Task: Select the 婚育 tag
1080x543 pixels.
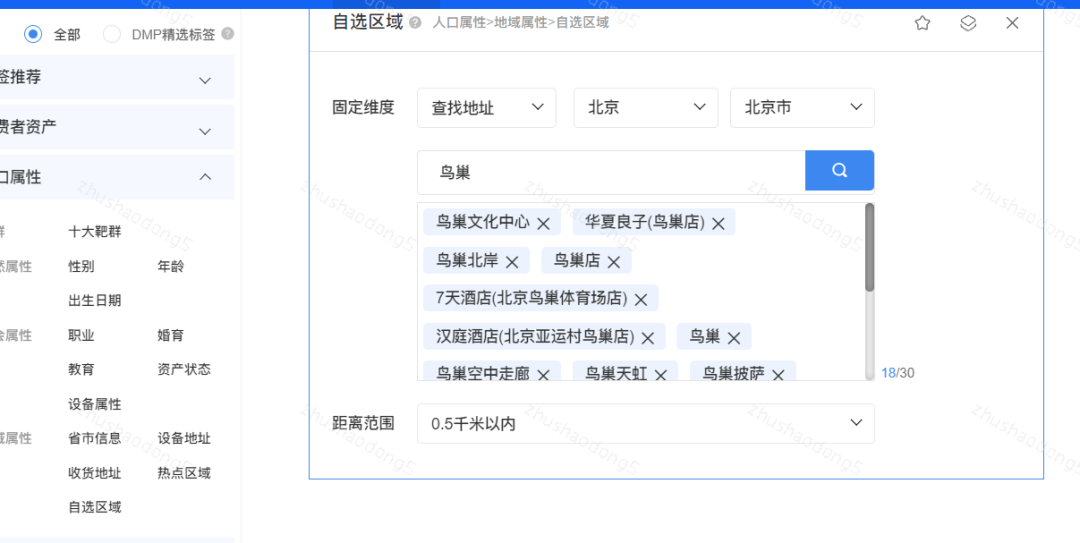Action: (x=171, y=336)
